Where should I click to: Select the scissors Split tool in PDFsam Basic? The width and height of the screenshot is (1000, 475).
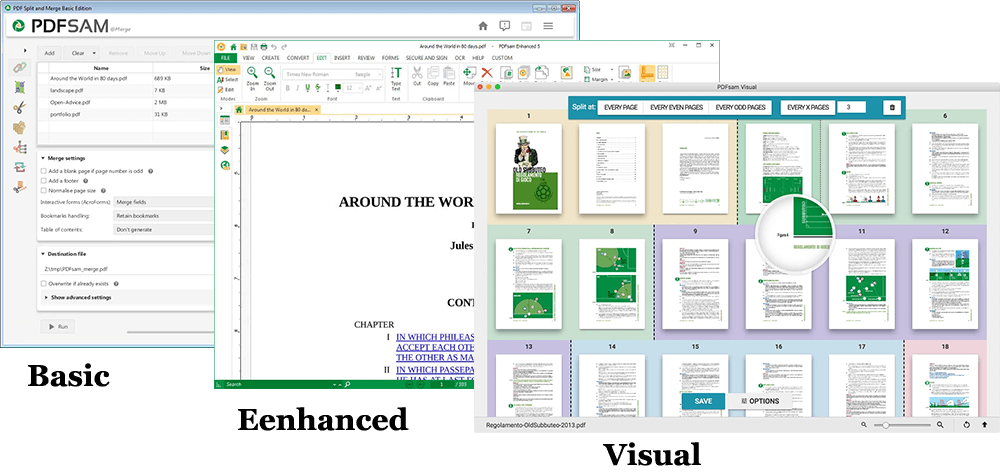[19, 107]
